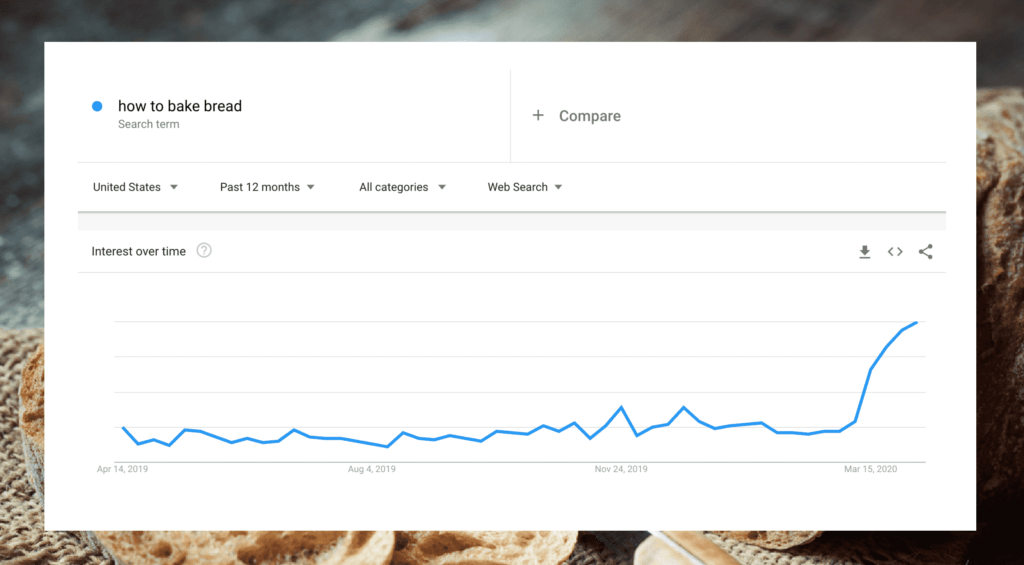
Task: Open the Web Search type dropdown
Action: (524, 187)
